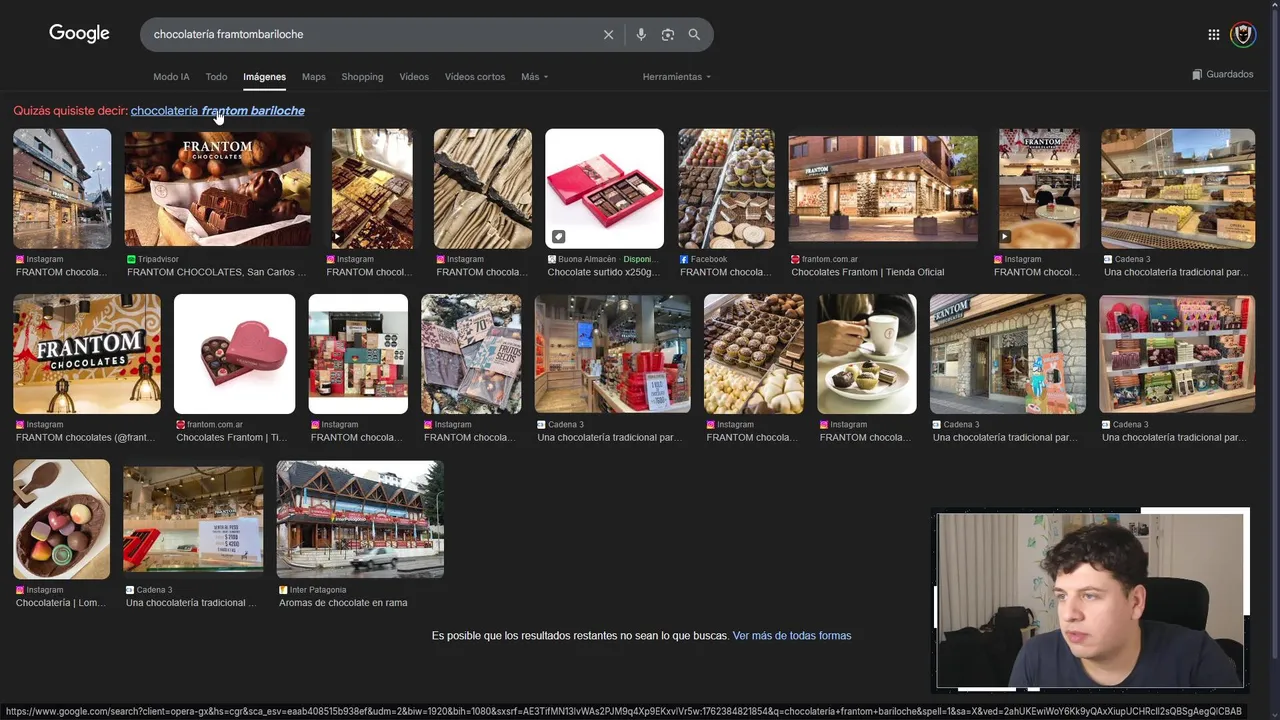
Task: Click 'Chocolate surtido x250g' caption
Action: tap(604, 272)
